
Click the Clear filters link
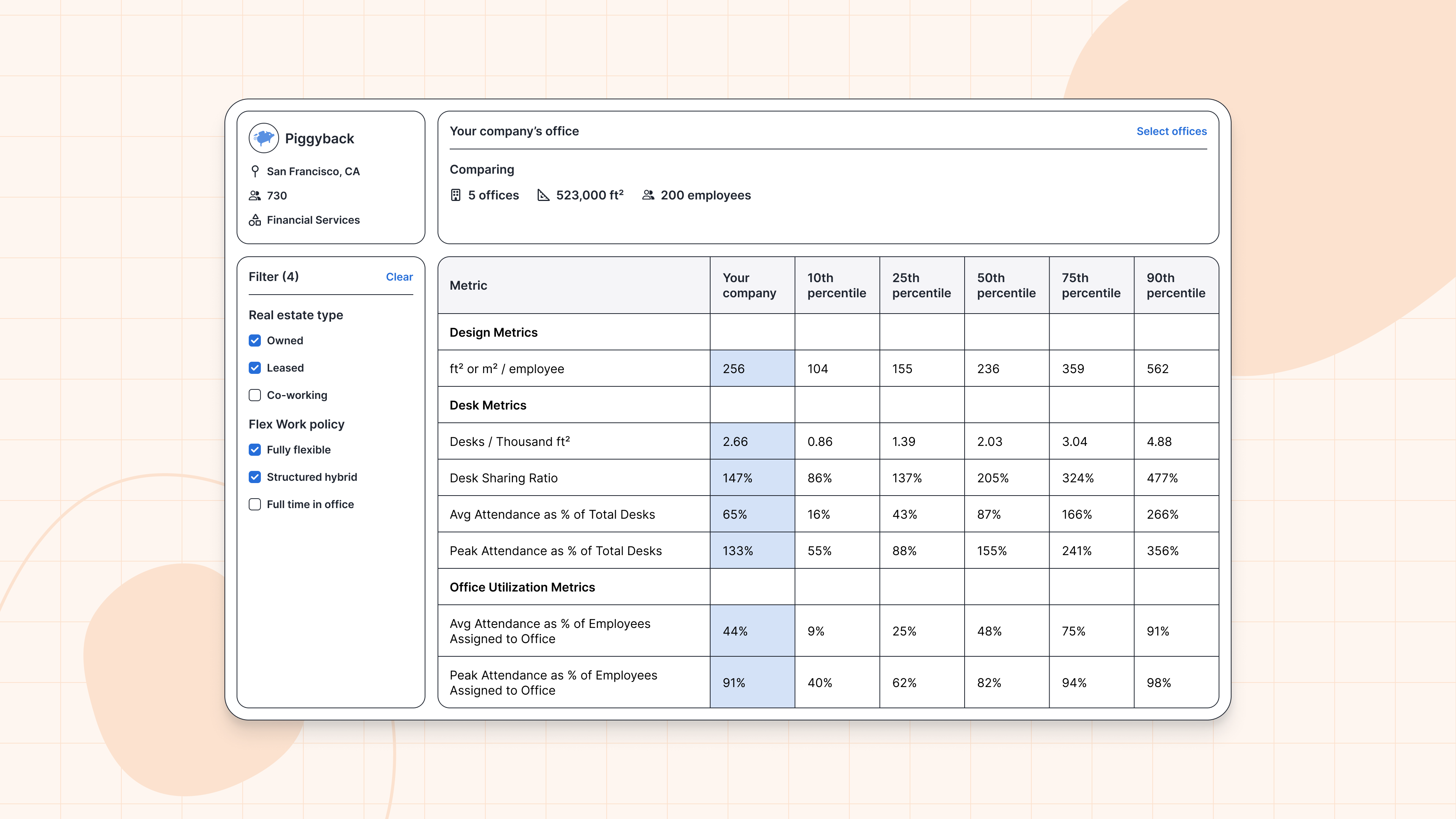(x=399, y=276)
